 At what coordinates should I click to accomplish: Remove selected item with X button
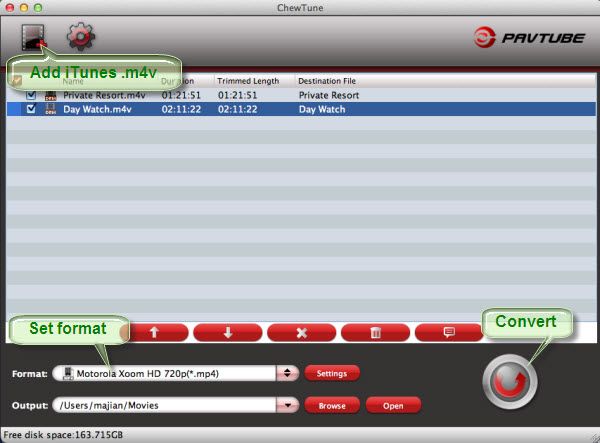302,332
